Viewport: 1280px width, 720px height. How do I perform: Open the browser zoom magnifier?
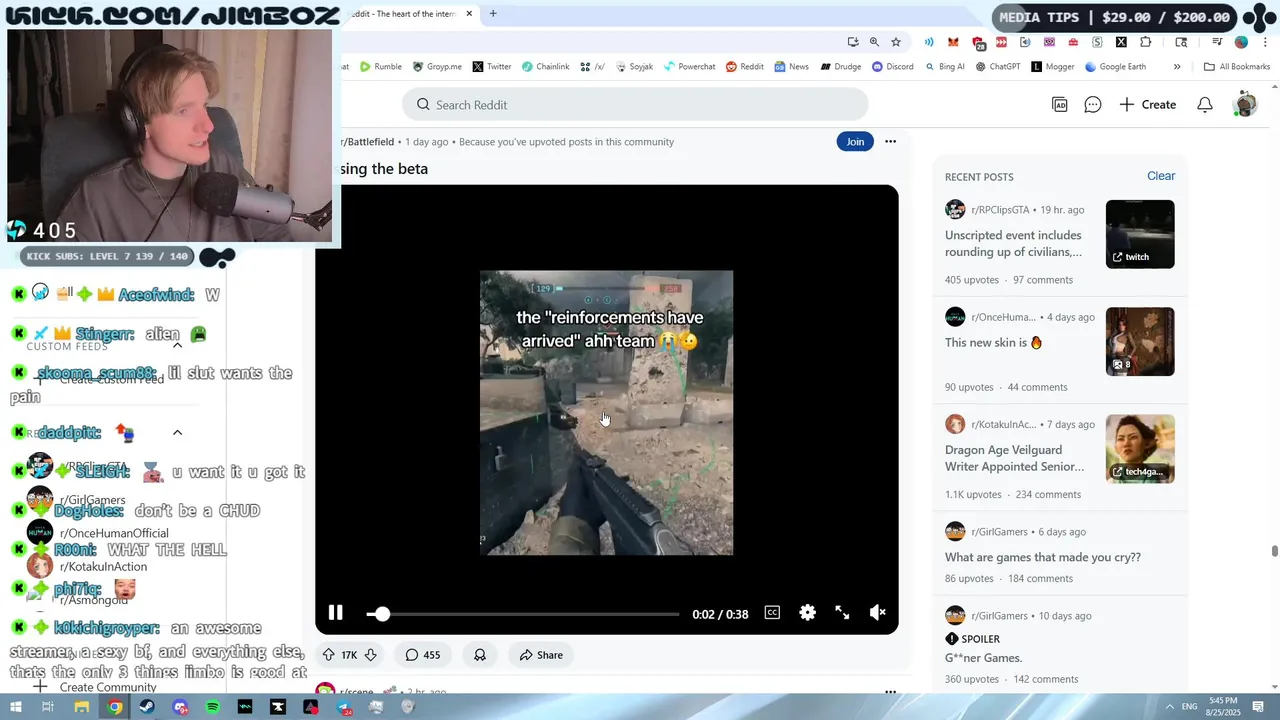tap(874, 42)
